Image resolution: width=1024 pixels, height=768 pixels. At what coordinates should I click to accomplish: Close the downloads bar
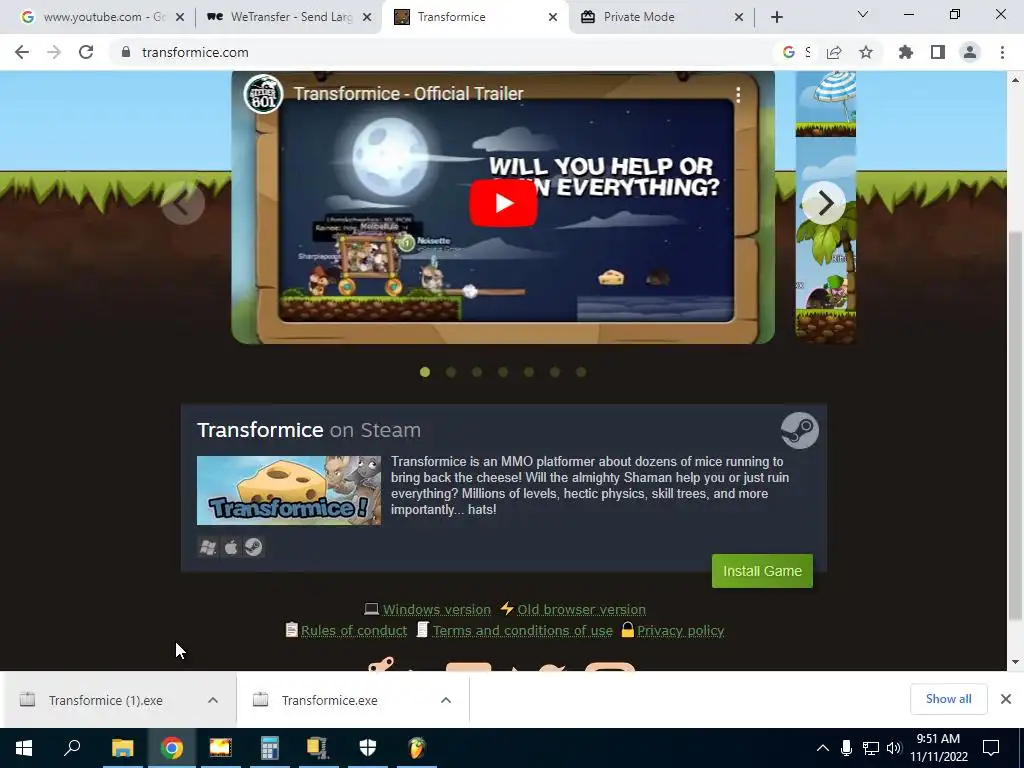click(1006, 699)
